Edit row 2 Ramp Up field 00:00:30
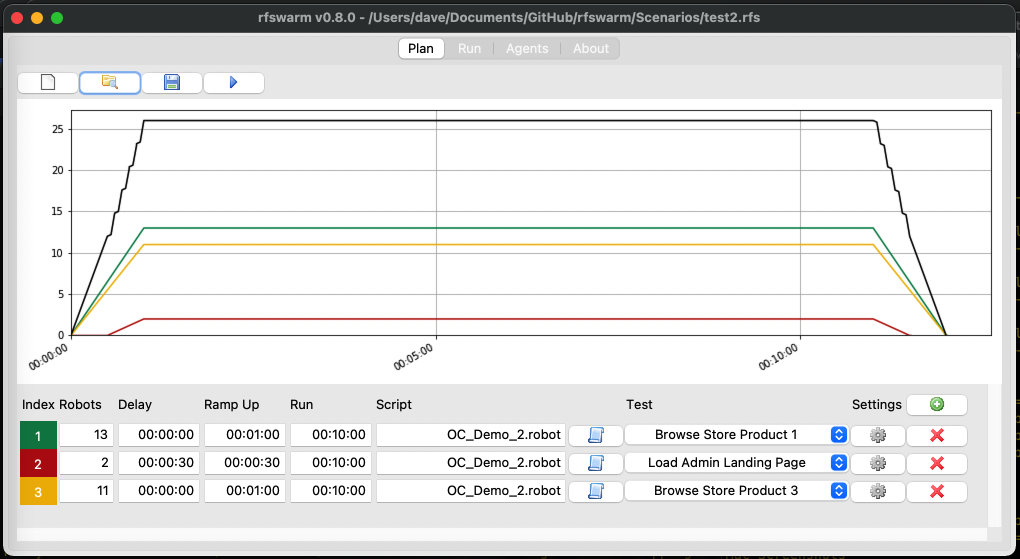The image size is (1020, 559). coord(245,463)
